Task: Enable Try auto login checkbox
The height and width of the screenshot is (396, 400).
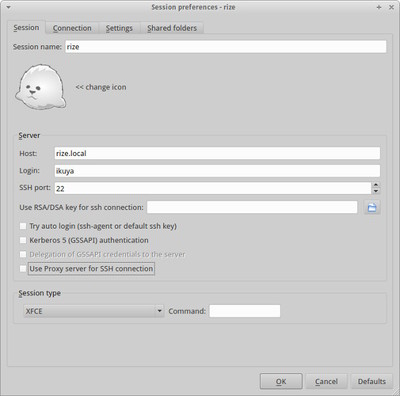Action: (23, 226)
